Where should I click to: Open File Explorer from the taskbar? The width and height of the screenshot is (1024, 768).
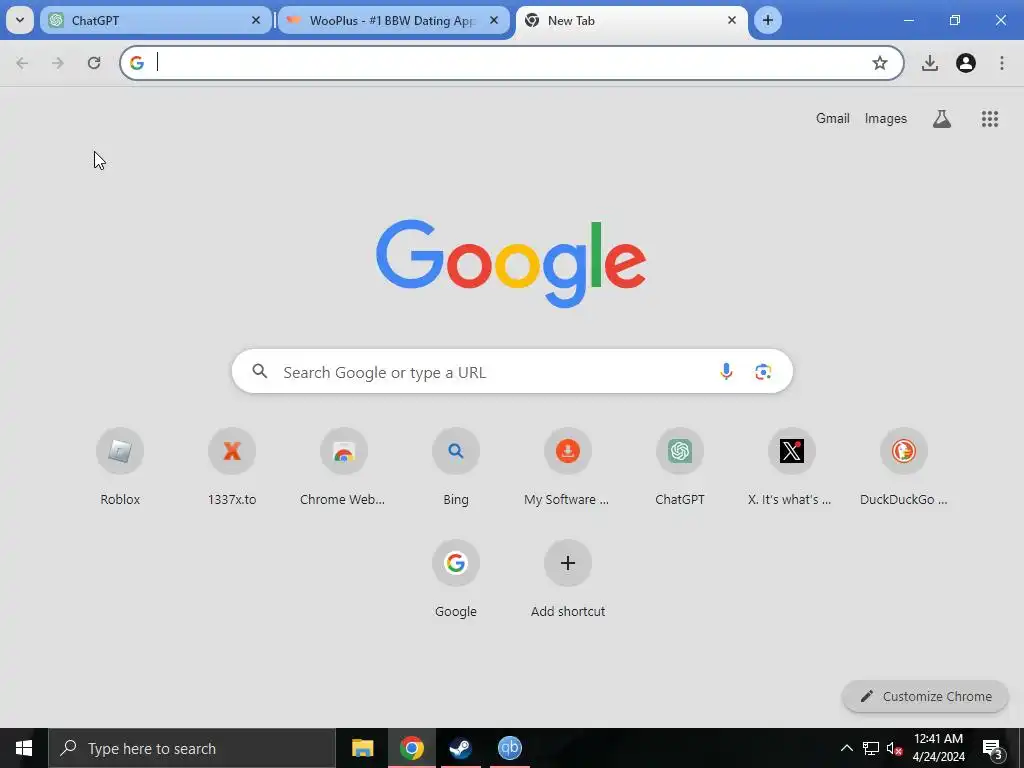coord(362,748)
